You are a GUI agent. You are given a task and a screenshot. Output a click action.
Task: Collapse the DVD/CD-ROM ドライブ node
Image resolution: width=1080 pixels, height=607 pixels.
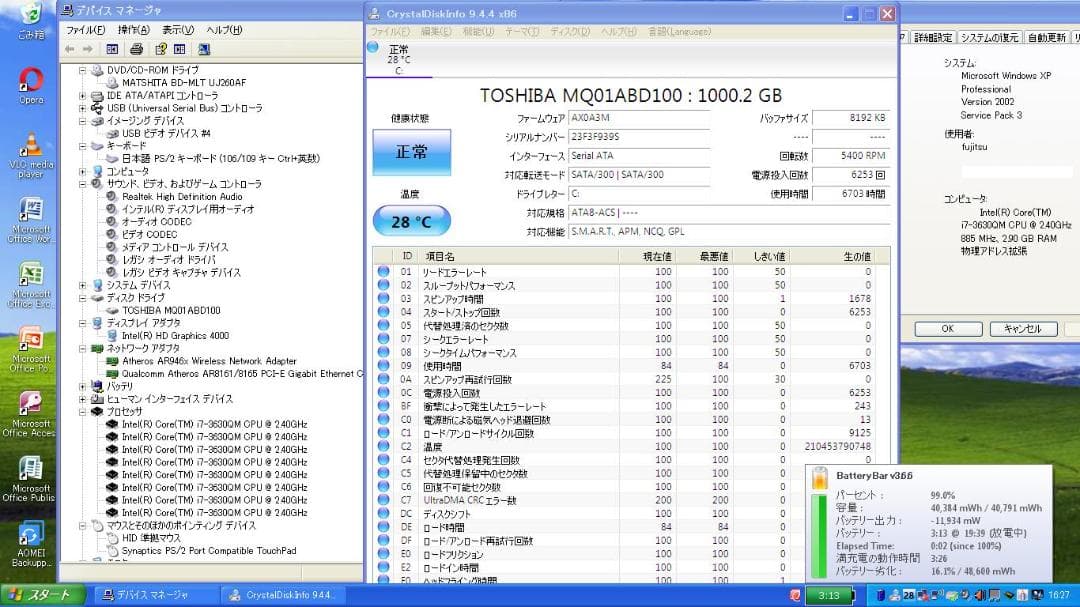pos(83,70)
